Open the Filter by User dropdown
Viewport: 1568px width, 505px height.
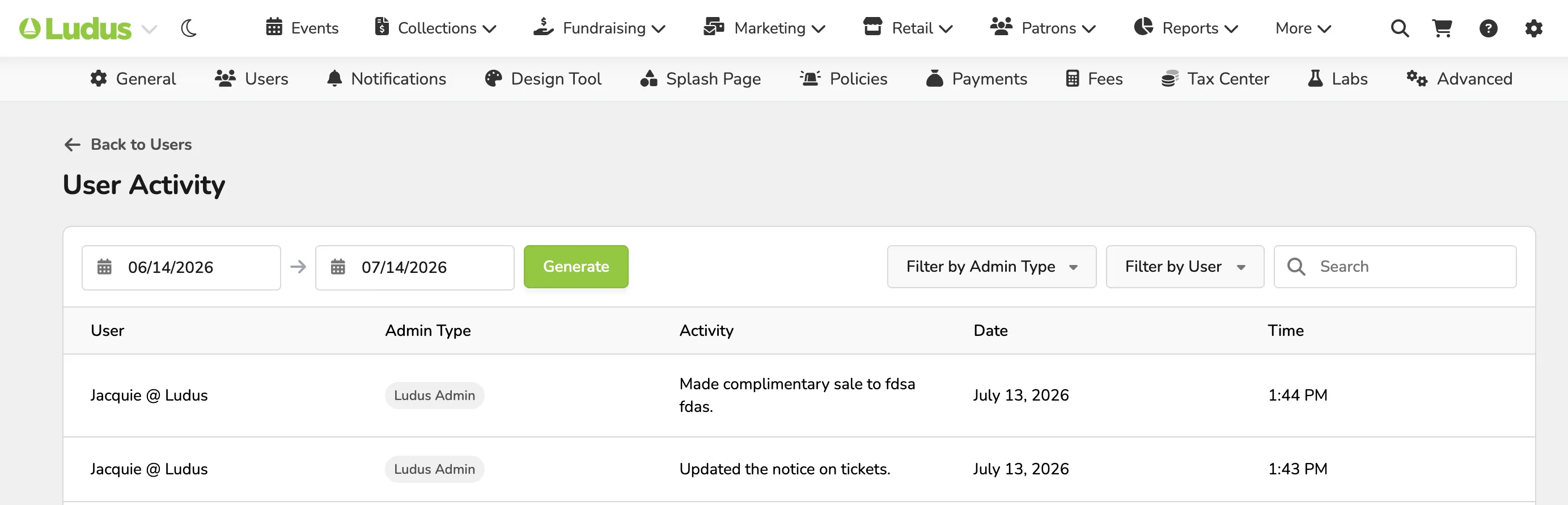pyautogui.click(x=1185, y=267)
